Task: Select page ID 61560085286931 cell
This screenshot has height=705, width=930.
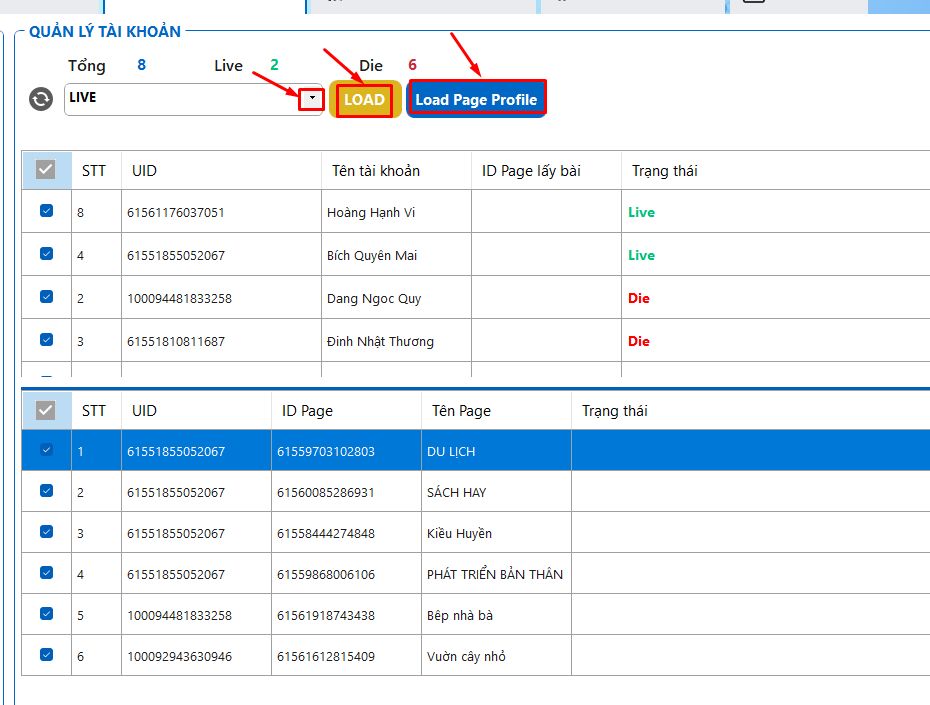Action: click(x=346, y=492)
